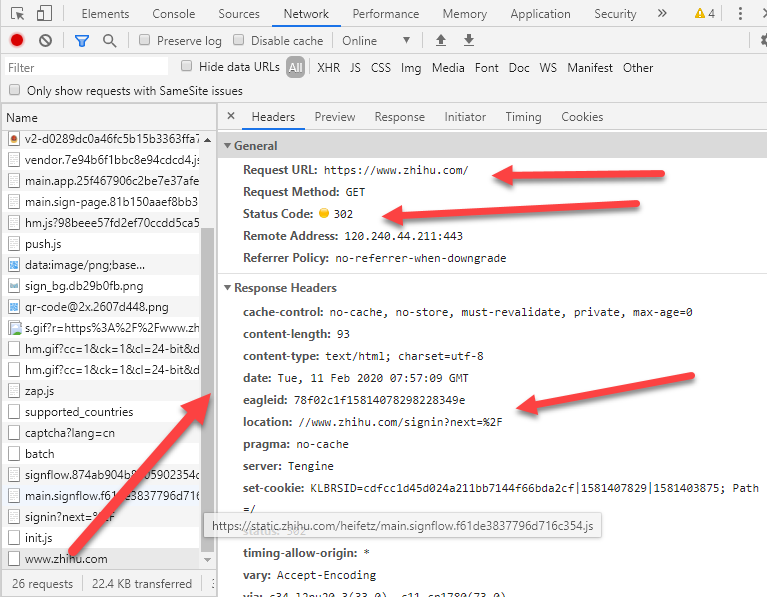Activate the inspect element picker icon
767x597 pixels.
(18, 13)
